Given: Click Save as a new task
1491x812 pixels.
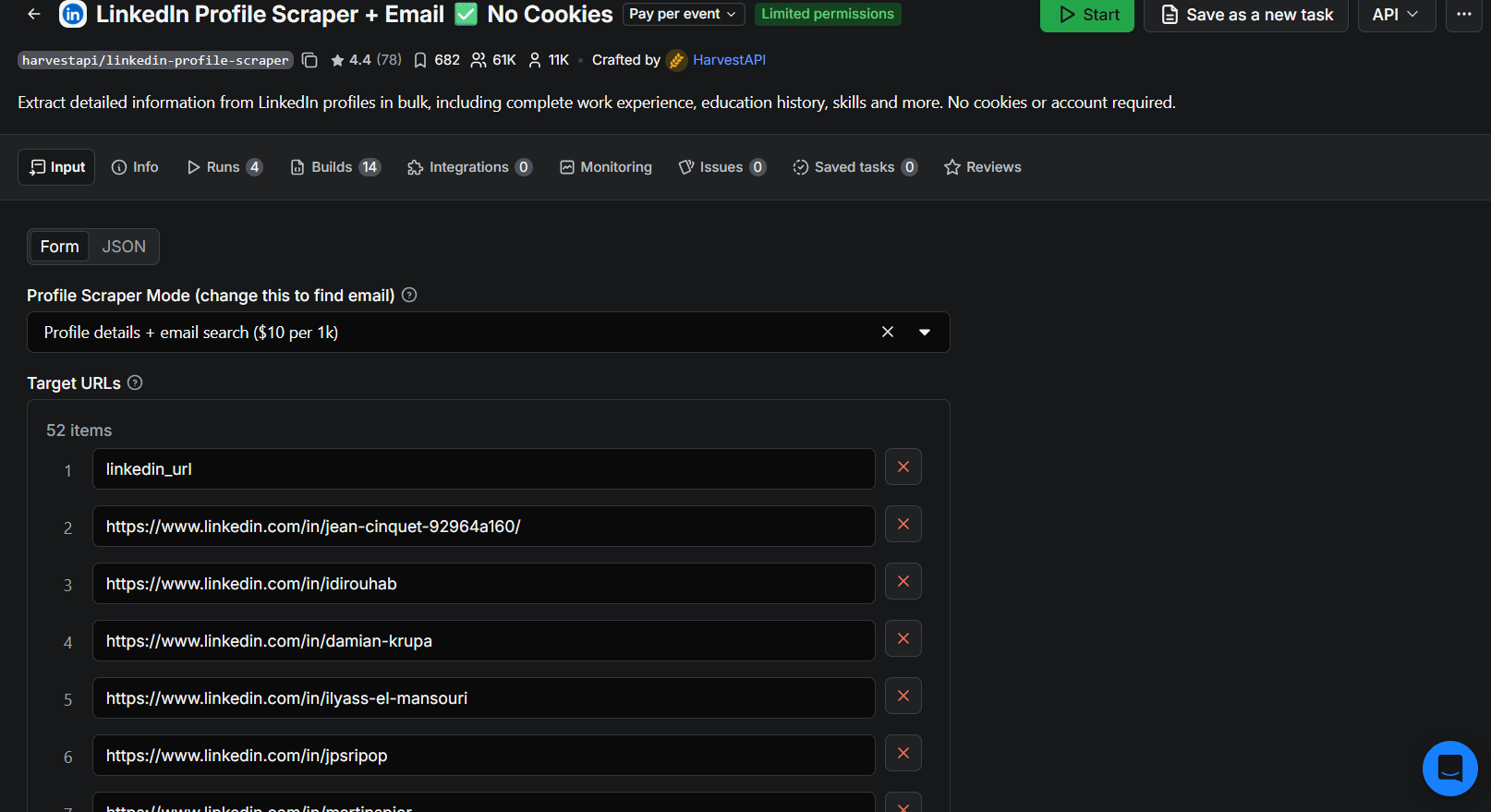Looking at the screenshot, I should 1246,15.
